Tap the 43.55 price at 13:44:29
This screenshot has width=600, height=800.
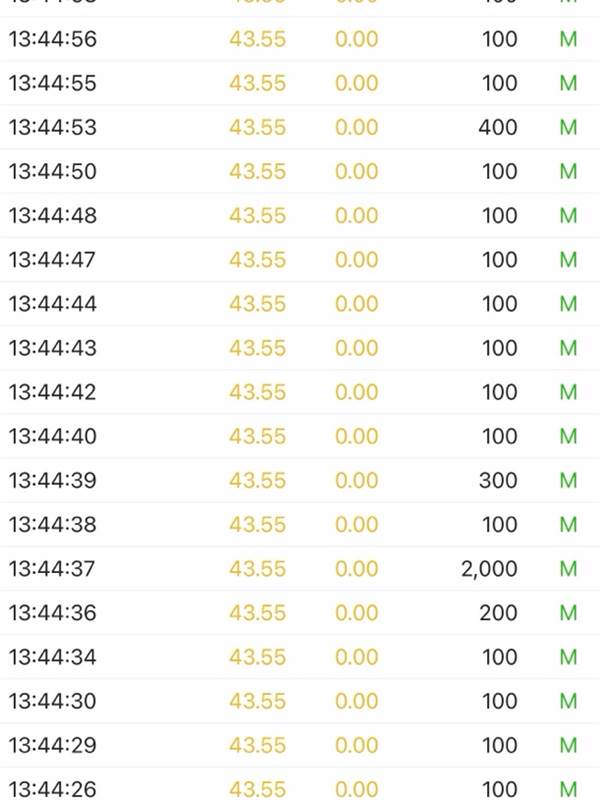[257, 745]
